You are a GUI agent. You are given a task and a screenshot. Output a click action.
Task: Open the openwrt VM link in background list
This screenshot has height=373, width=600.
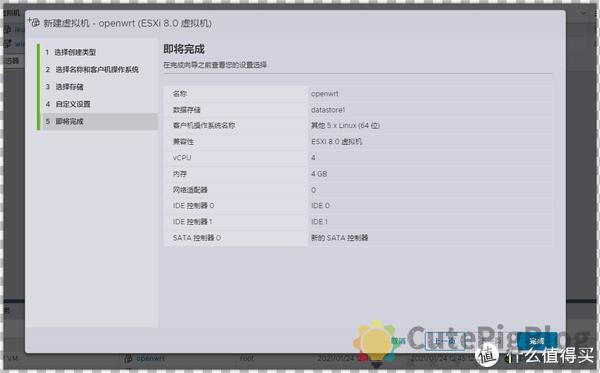click(150, 358)
